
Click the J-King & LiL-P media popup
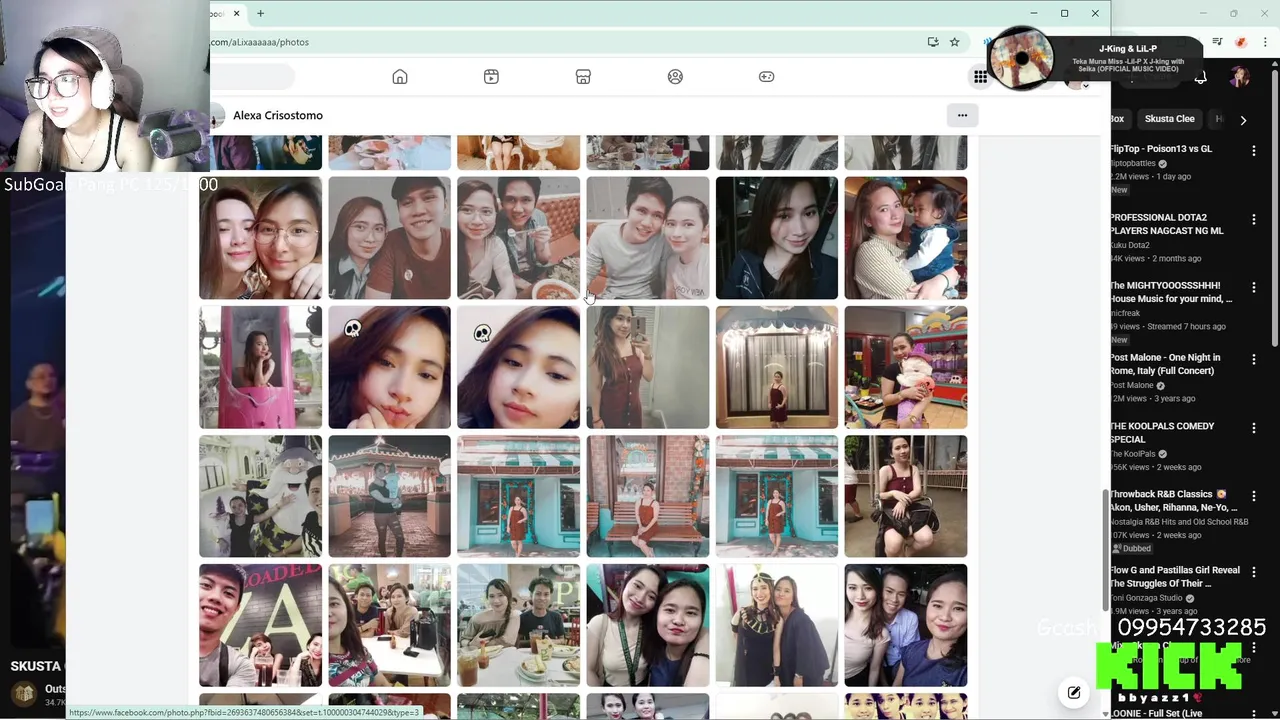click(x=1094, y=60)
